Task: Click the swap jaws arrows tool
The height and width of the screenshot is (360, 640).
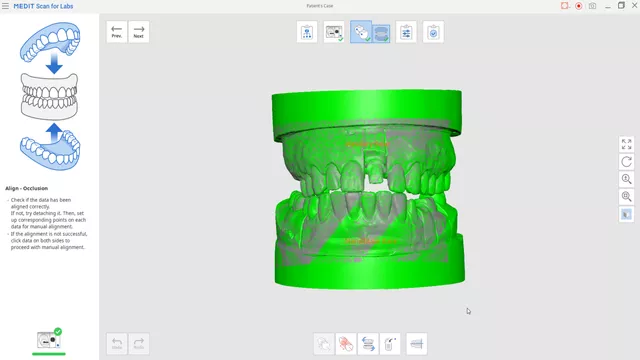Action: pyautogui.click(x=368, y=344)
